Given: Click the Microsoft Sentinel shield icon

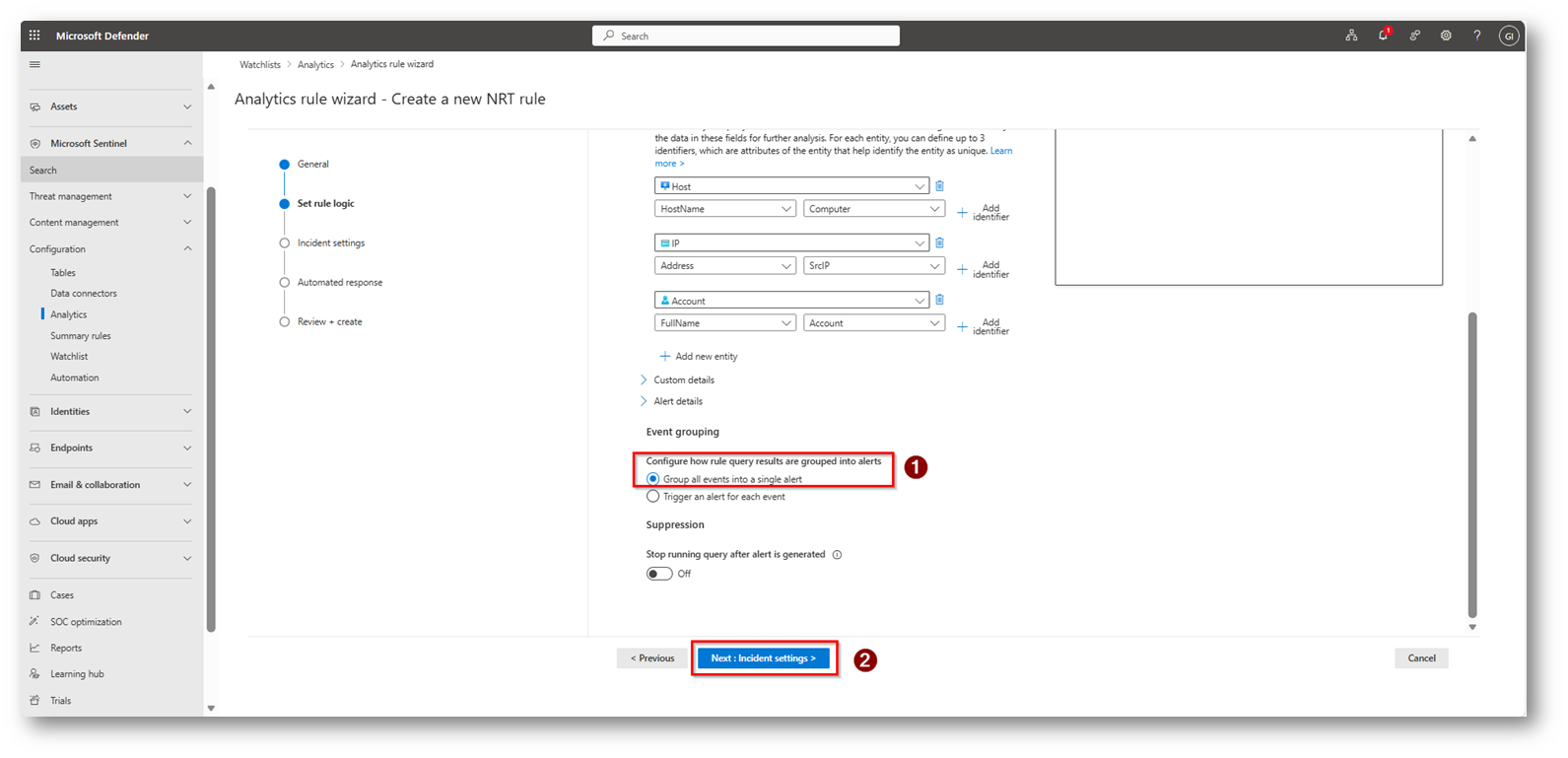Looking at the screenshot, I should pos(34,144).
